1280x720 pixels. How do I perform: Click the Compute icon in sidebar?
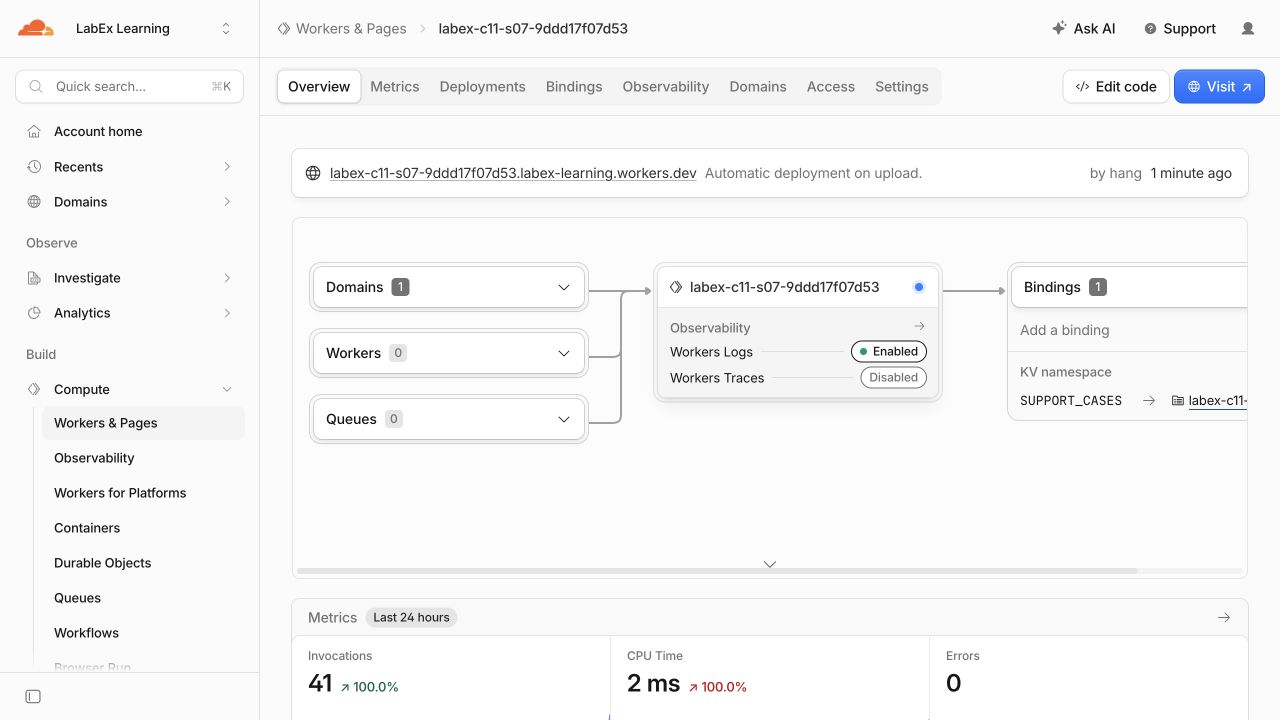(x=34, y=389)
